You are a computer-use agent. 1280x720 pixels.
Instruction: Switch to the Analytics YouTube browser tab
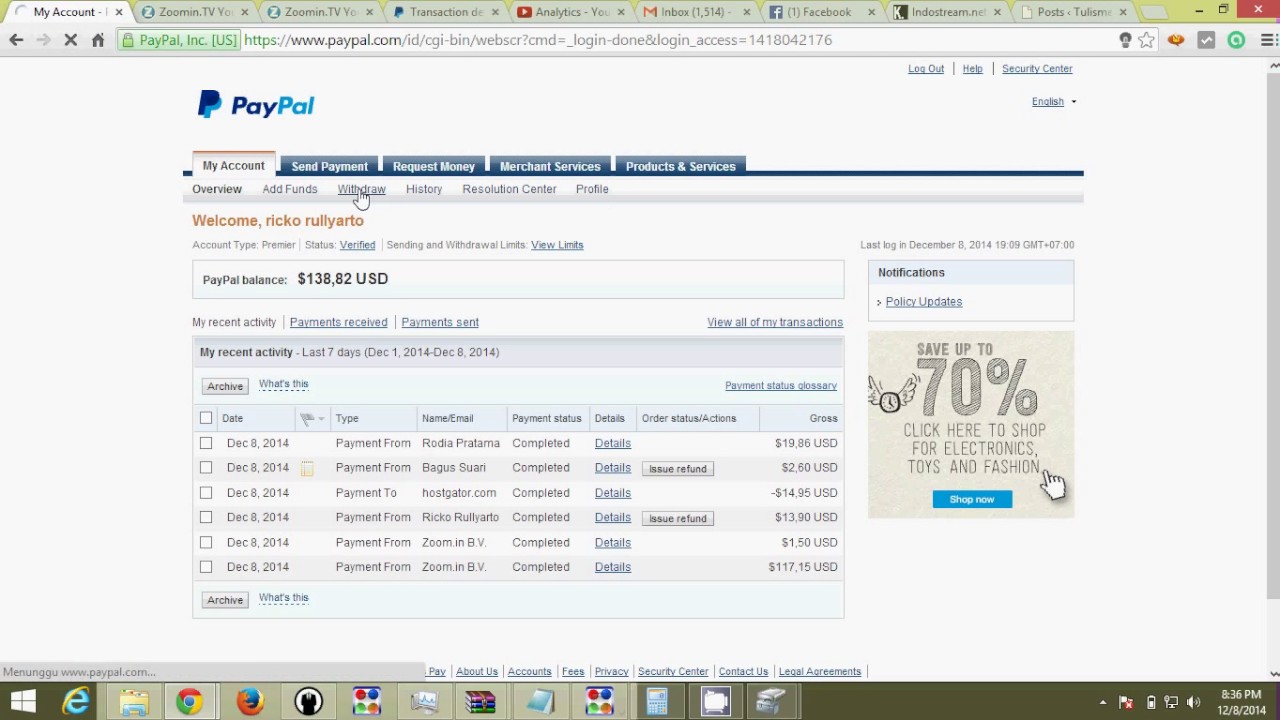572,12
